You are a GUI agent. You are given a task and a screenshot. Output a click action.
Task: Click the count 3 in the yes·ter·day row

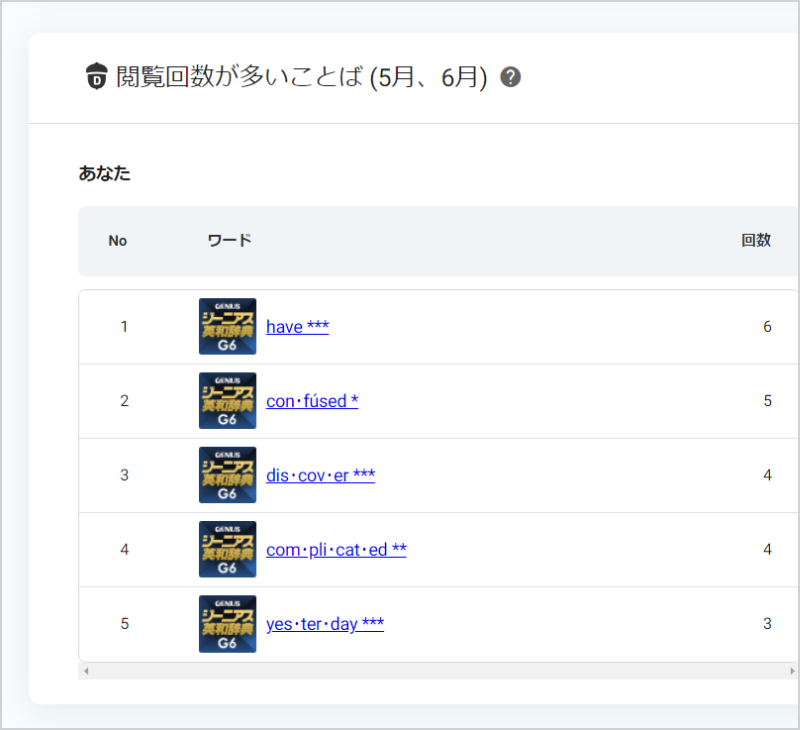tap(767, 624)
